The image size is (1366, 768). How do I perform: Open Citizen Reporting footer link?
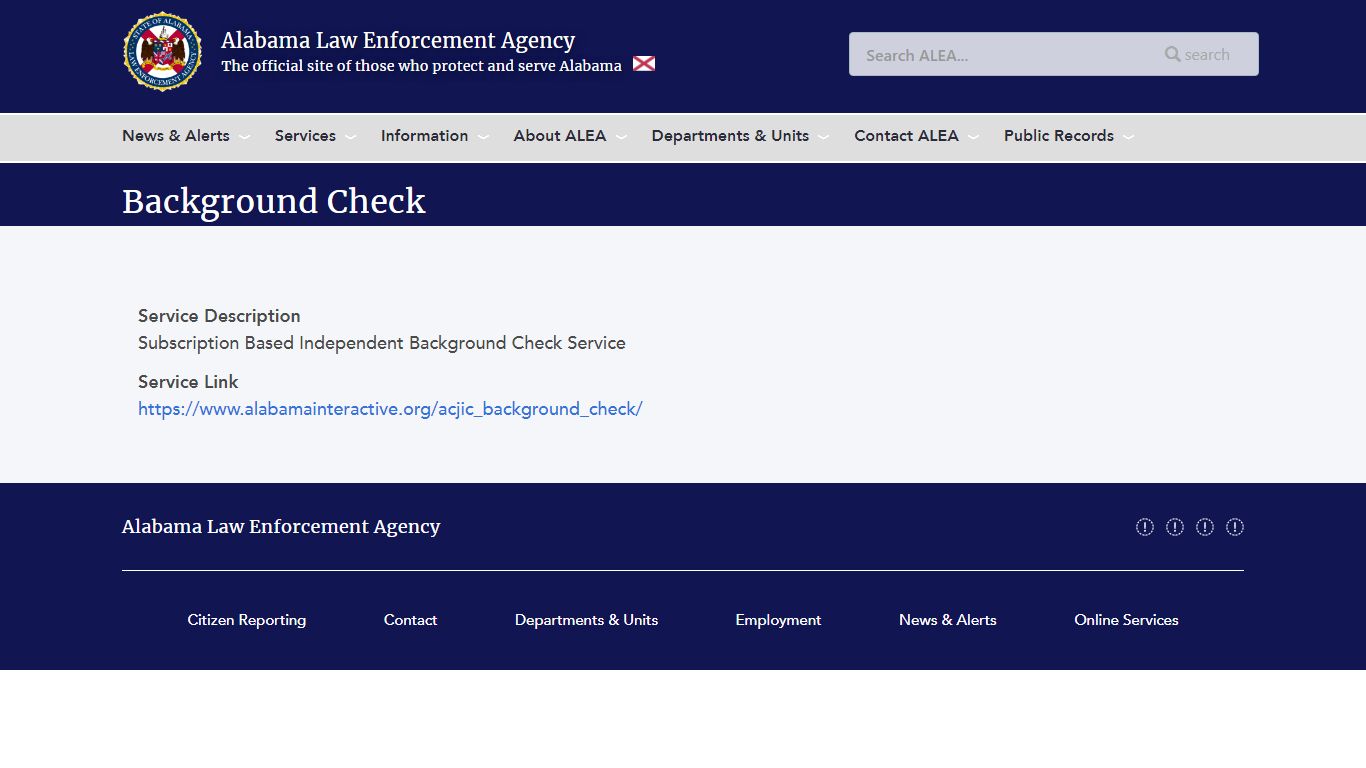pyautogui.click(x=247, y=620)
